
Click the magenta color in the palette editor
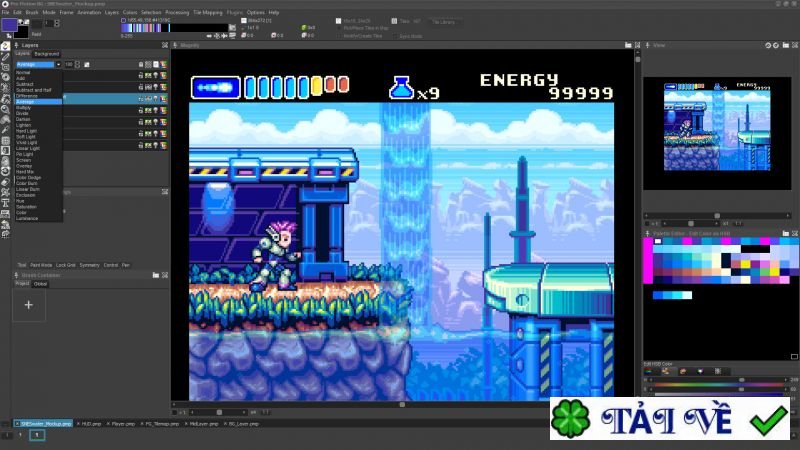[x=648, y=260]
